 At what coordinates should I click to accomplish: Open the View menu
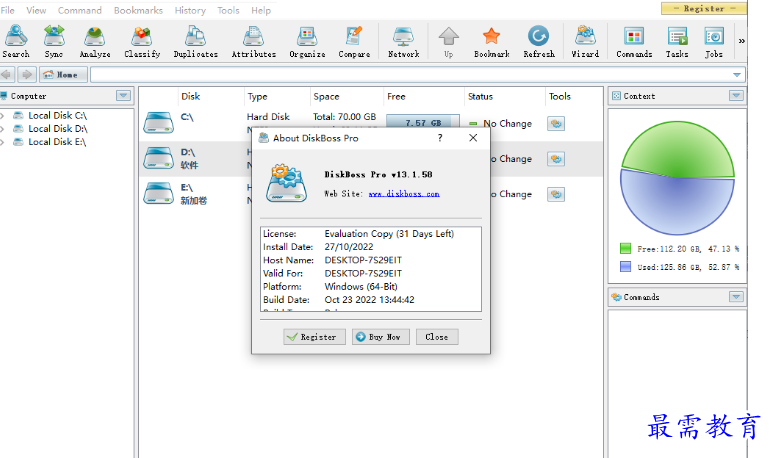pos(36,10)
